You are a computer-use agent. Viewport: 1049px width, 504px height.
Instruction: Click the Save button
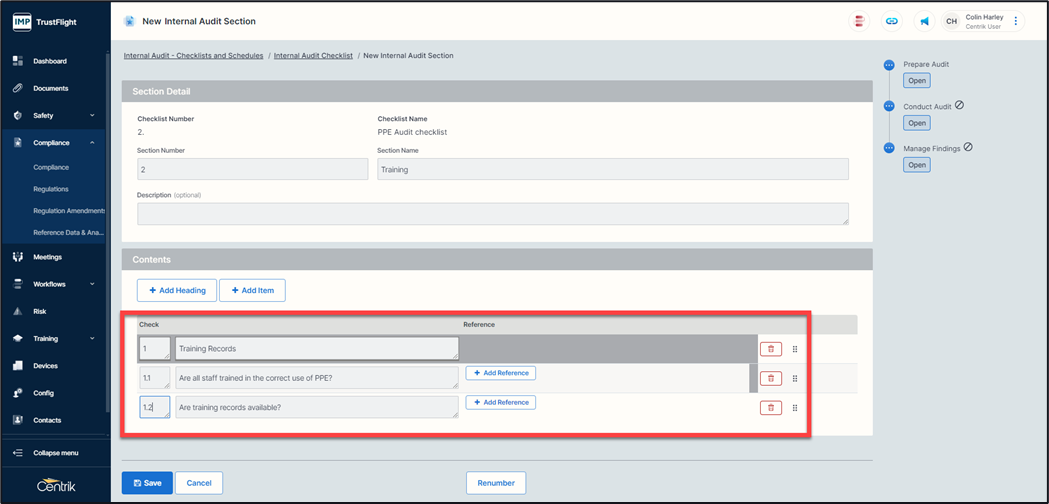point(147,483)
